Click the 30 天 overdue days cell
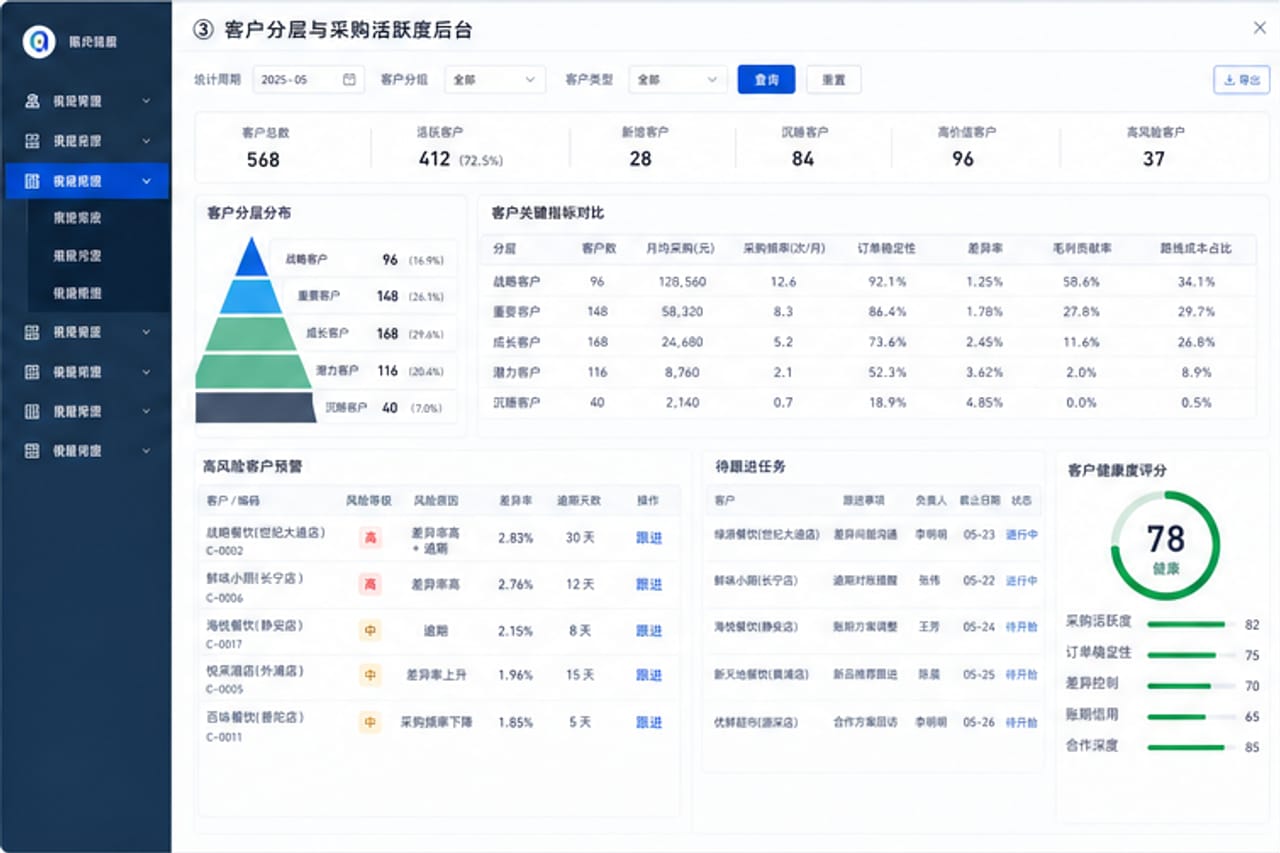 pos(580,538)
